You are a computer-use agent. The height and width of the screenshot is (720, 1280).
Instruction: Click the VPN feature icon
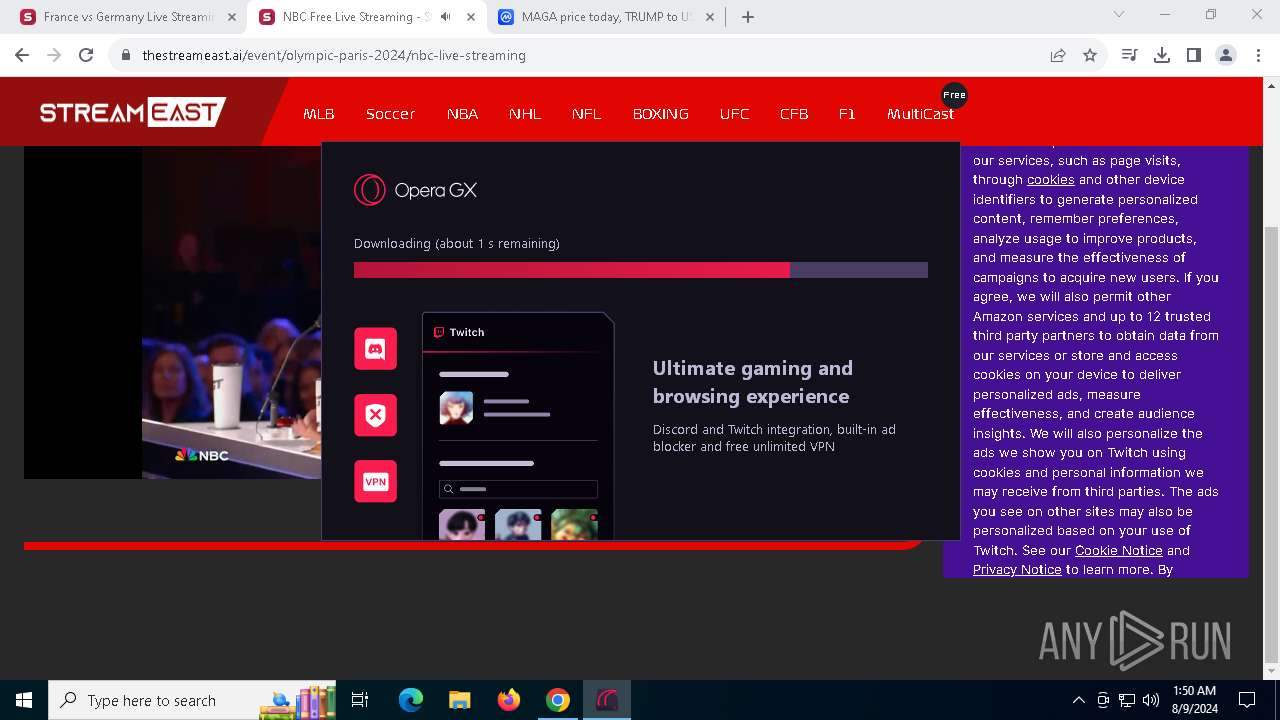[x=376, y=482]
